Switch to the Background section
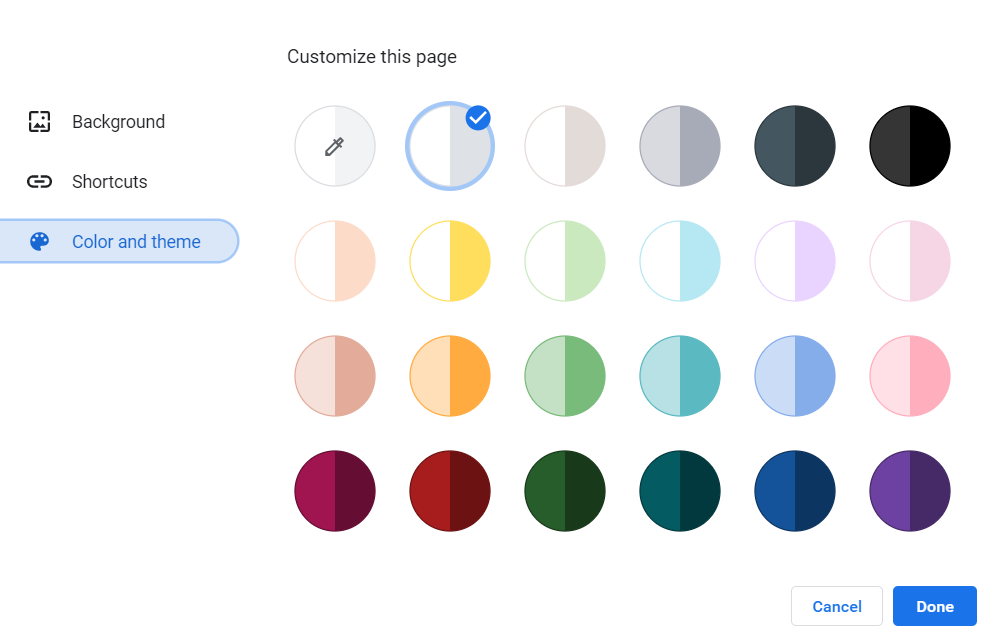 tap(118, 121)
